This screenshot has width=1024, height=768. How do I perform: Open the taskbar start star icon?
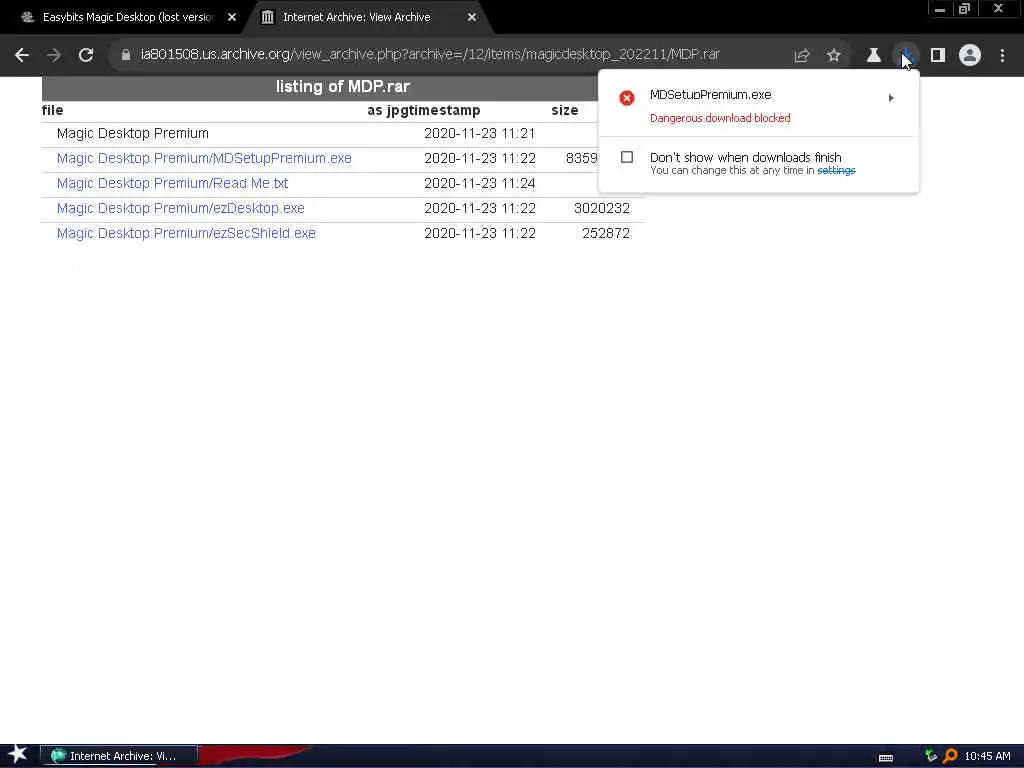tap(18, 754)
